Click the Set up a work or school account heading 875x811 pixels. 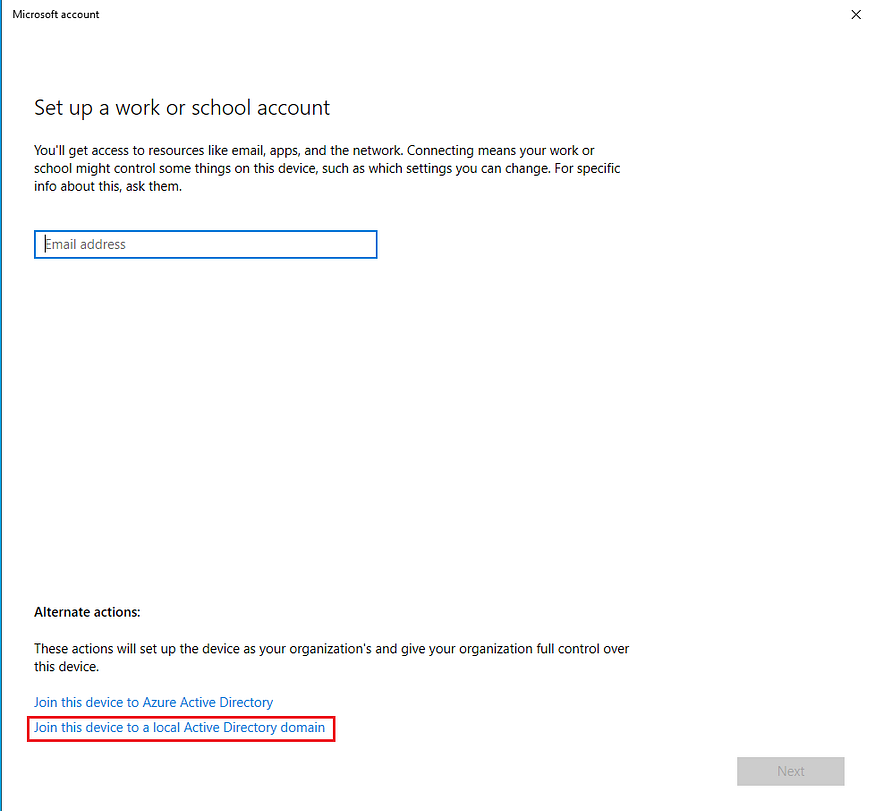coord(181,107)
